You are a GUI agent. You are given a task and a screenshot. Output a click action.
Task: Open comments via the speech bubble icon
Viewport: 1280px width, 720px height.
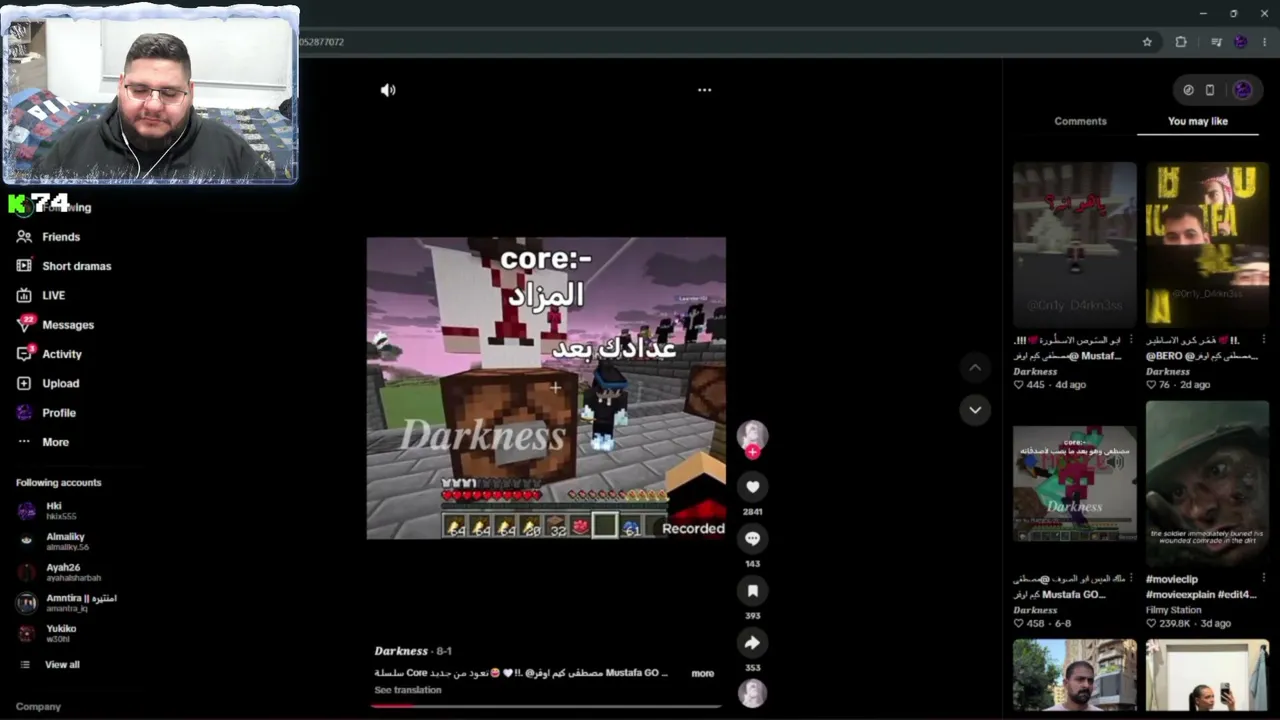tap(752, 539)
